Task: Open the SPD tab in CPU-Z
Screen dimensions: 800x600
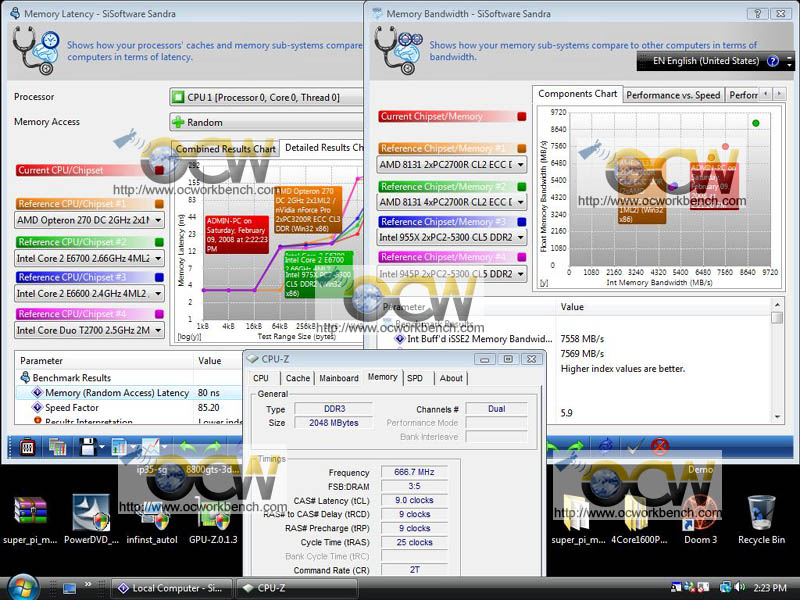Action: click(415, 378)
